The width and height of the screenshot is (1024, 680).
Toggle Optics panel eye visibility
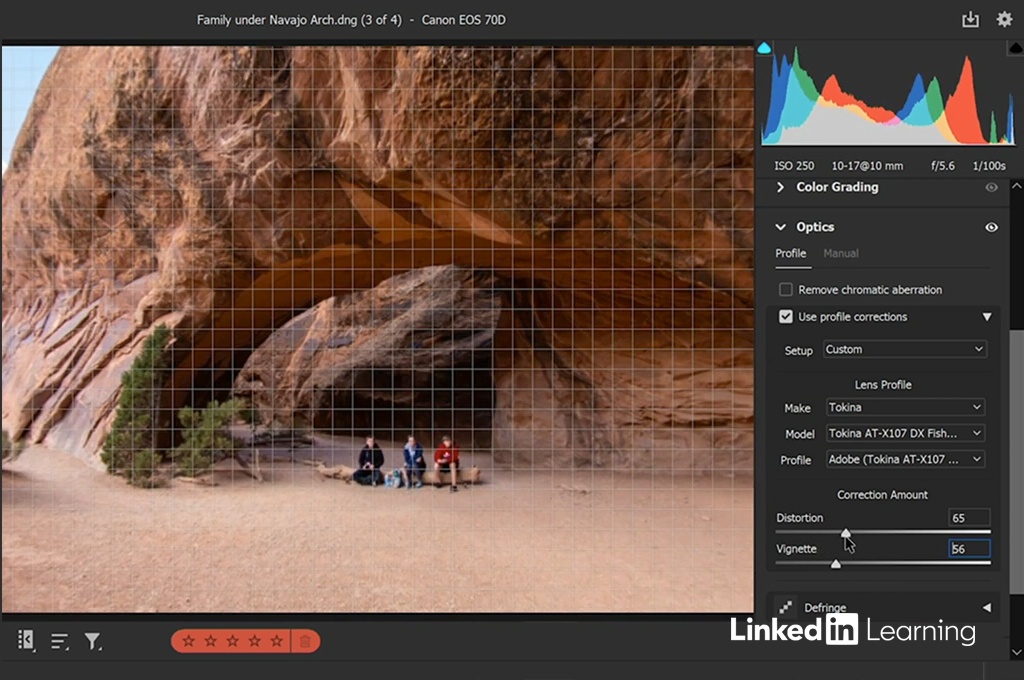point(991,228)
